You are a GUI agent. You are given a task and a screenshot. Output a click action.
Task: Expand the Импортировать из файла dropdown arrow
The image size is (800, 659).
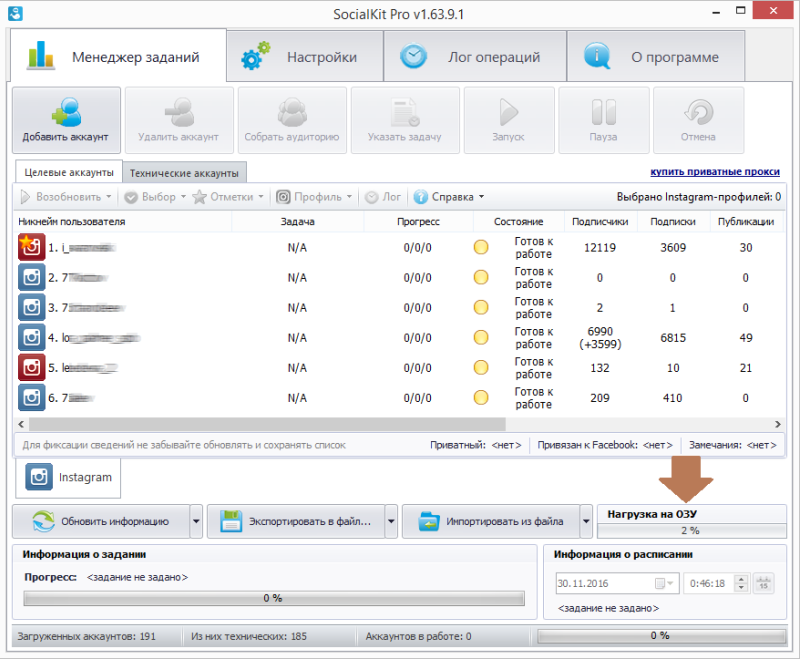pos(586,521)
